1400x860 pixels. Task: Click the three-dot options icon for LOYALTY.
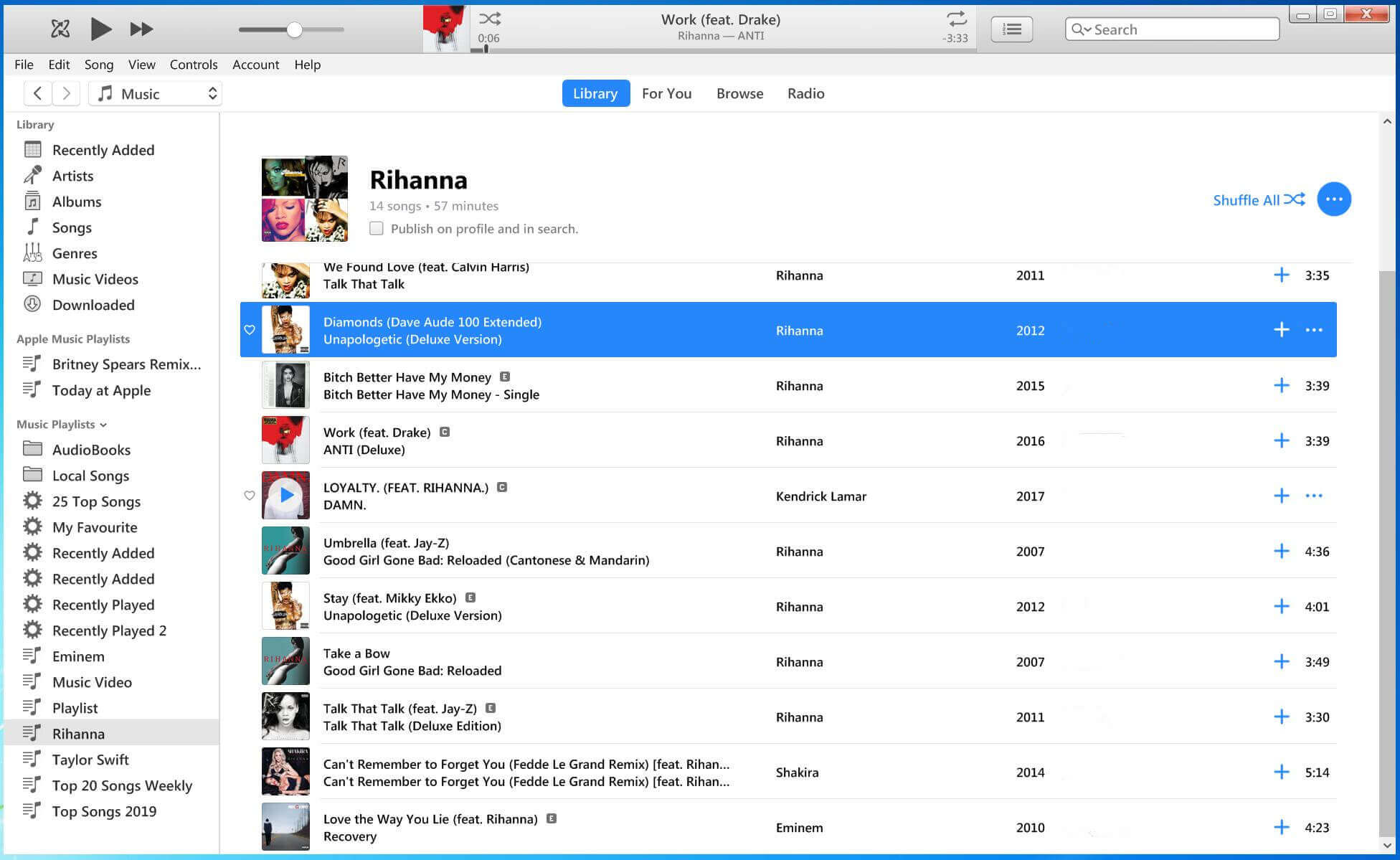click(1314, 495)
